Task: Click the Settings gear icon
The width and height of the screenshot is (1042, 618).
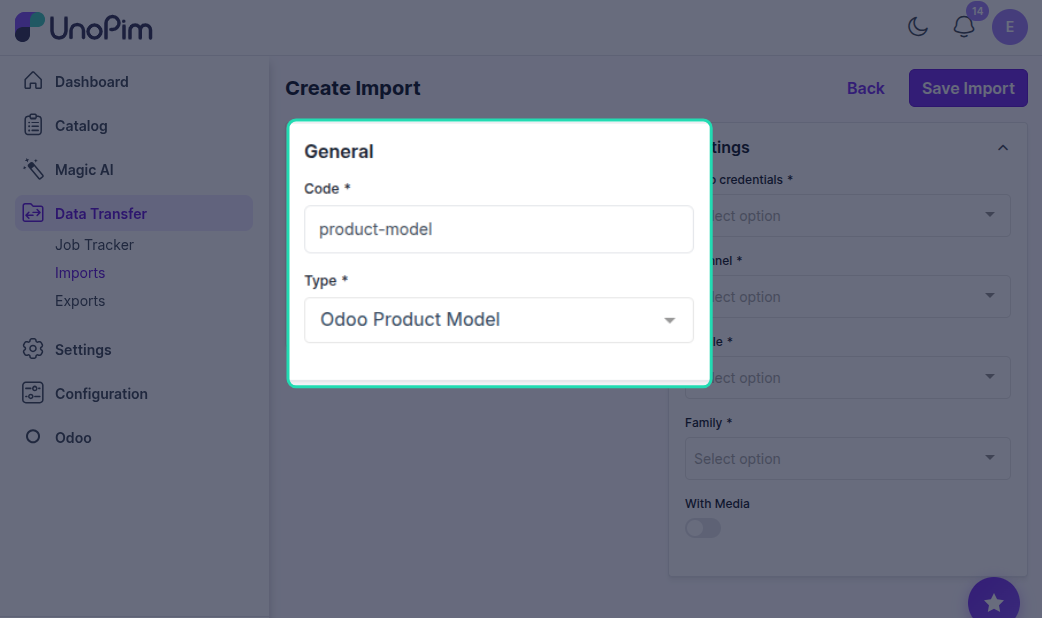Action: point(33,349)
